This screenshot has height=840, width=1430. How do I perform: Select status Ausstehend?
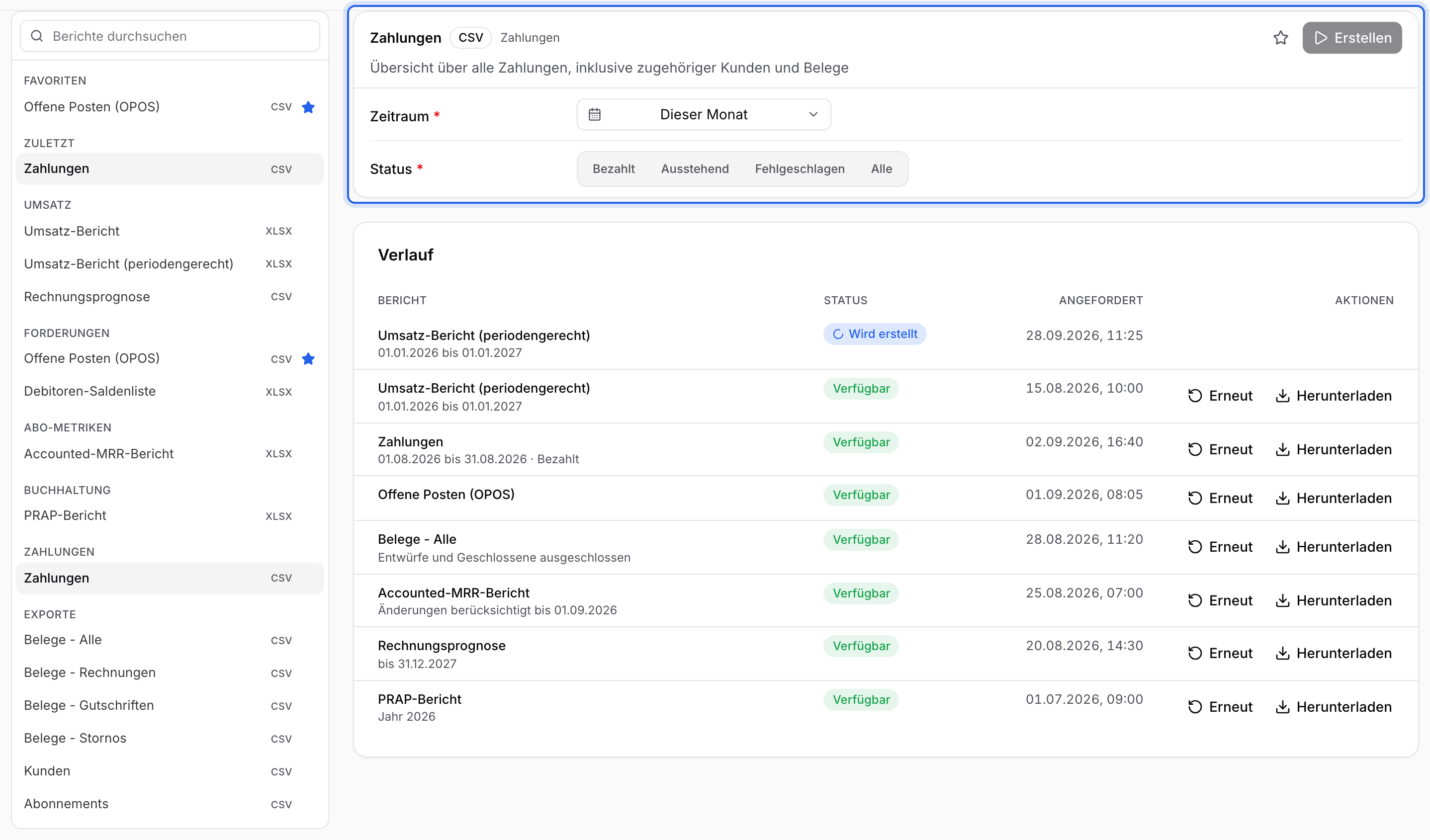point(695,169)
